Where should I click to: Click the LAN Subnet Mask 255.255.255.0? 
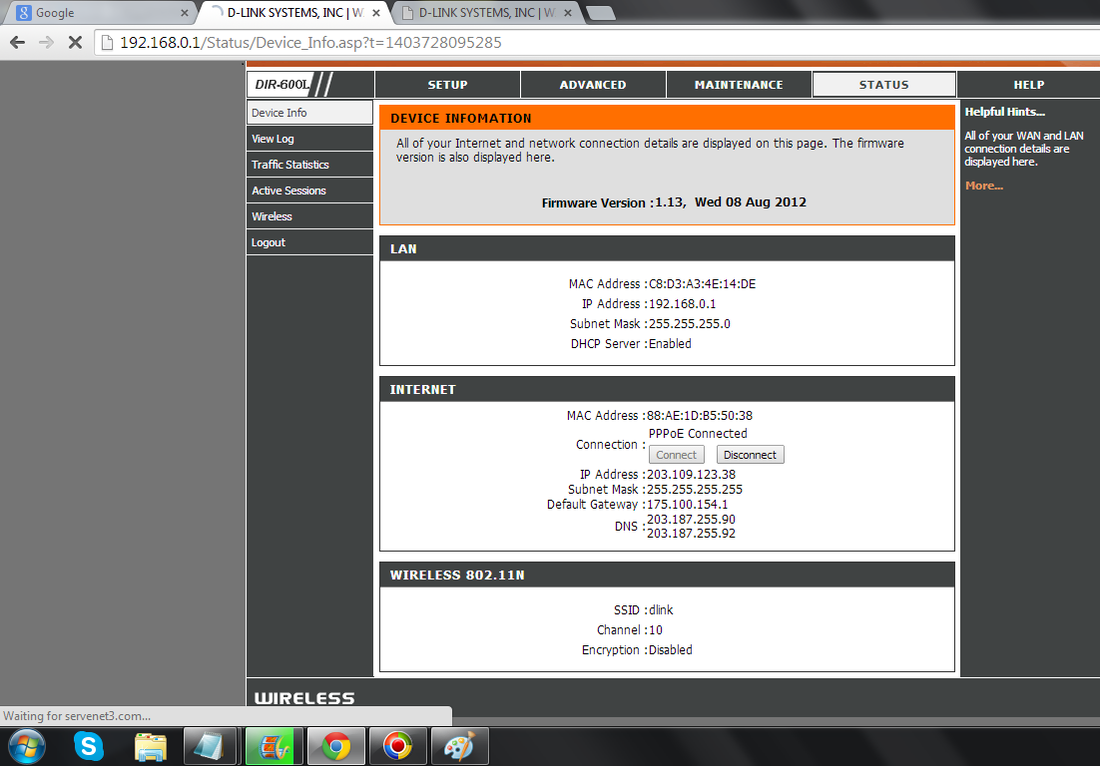(689, 324)
